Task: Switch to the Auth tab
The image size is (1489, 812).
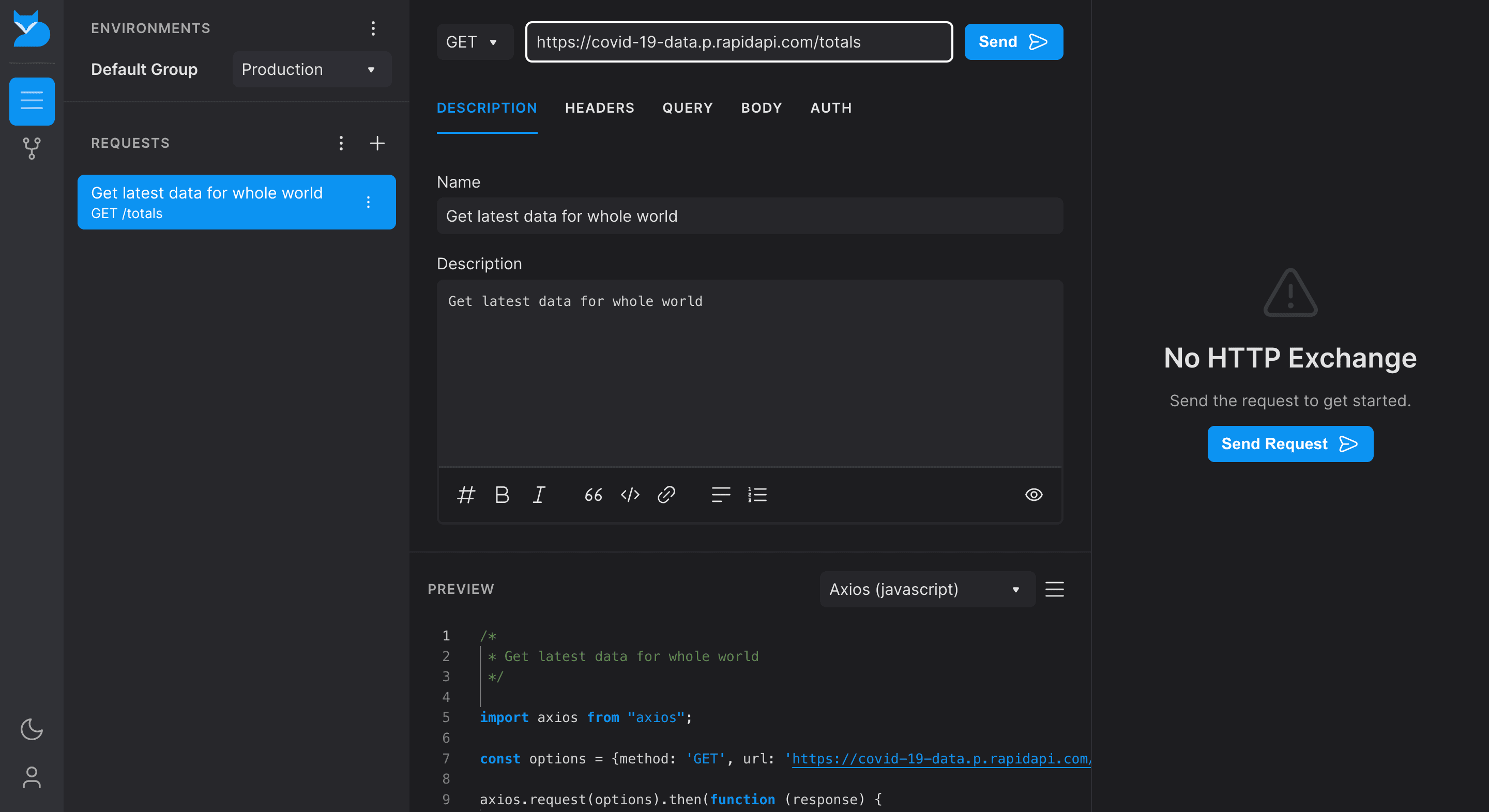Action: (831, 108)
